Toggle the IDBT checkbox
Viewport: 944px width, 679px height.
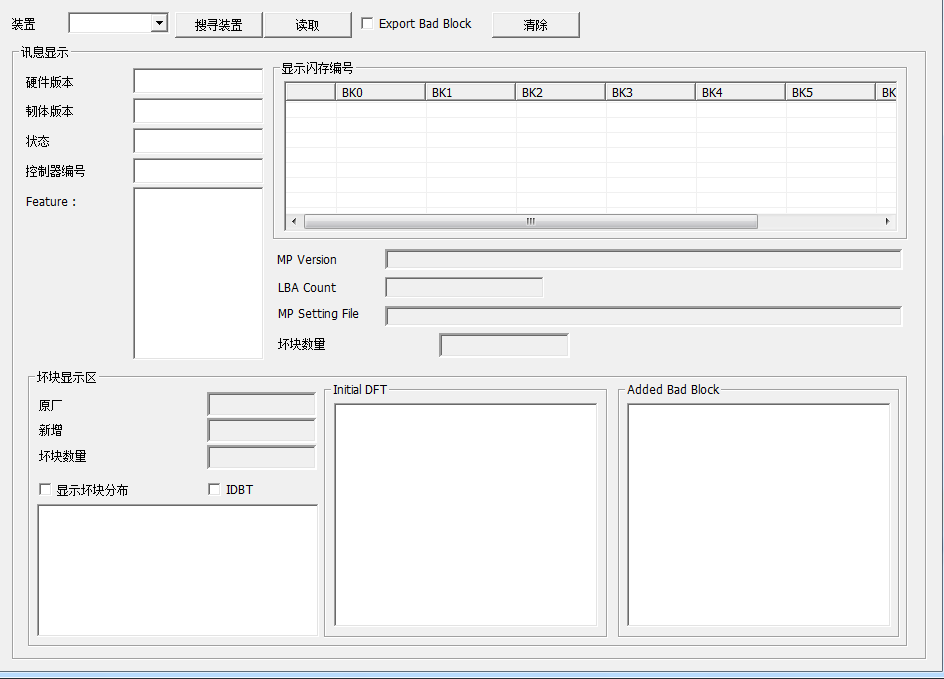coord(214,489)
